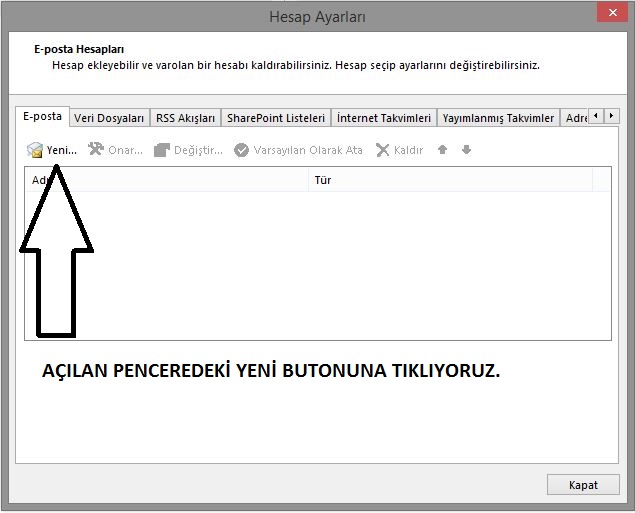Select the partially visible Adres tab
635x513 pixels.
pos(575,118)
